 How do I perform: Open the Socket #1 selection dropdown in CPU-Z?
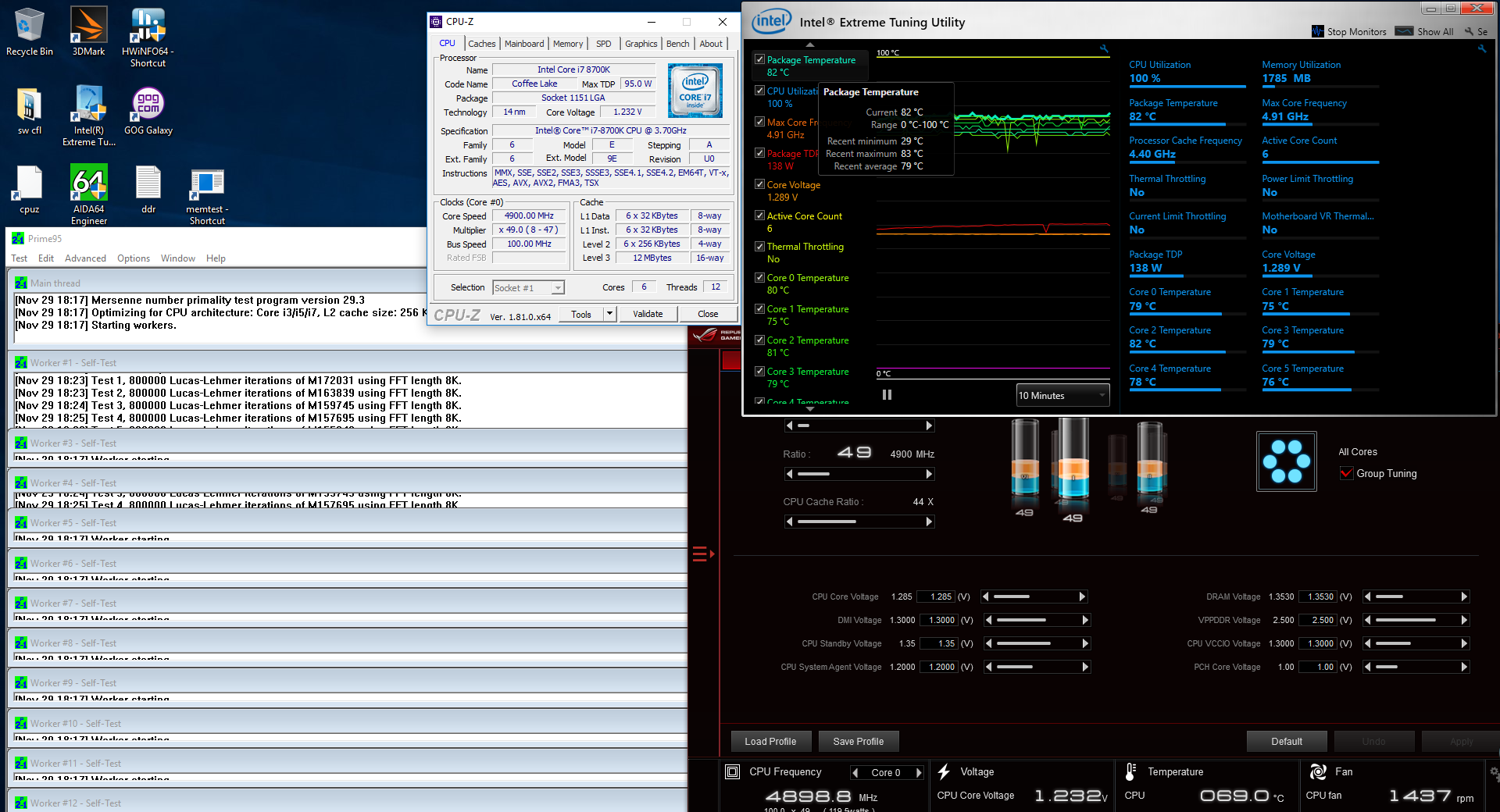528,288
